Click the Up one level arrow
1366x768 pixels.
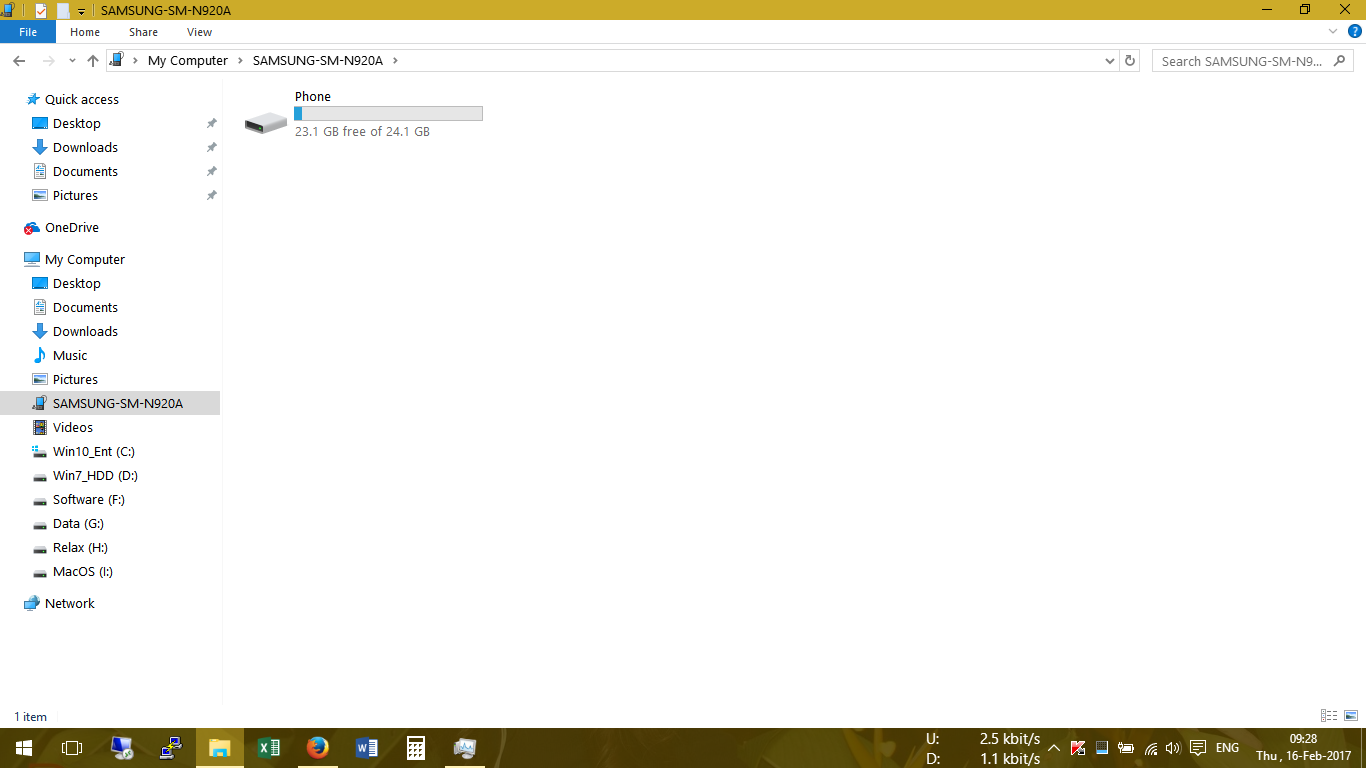93,61
